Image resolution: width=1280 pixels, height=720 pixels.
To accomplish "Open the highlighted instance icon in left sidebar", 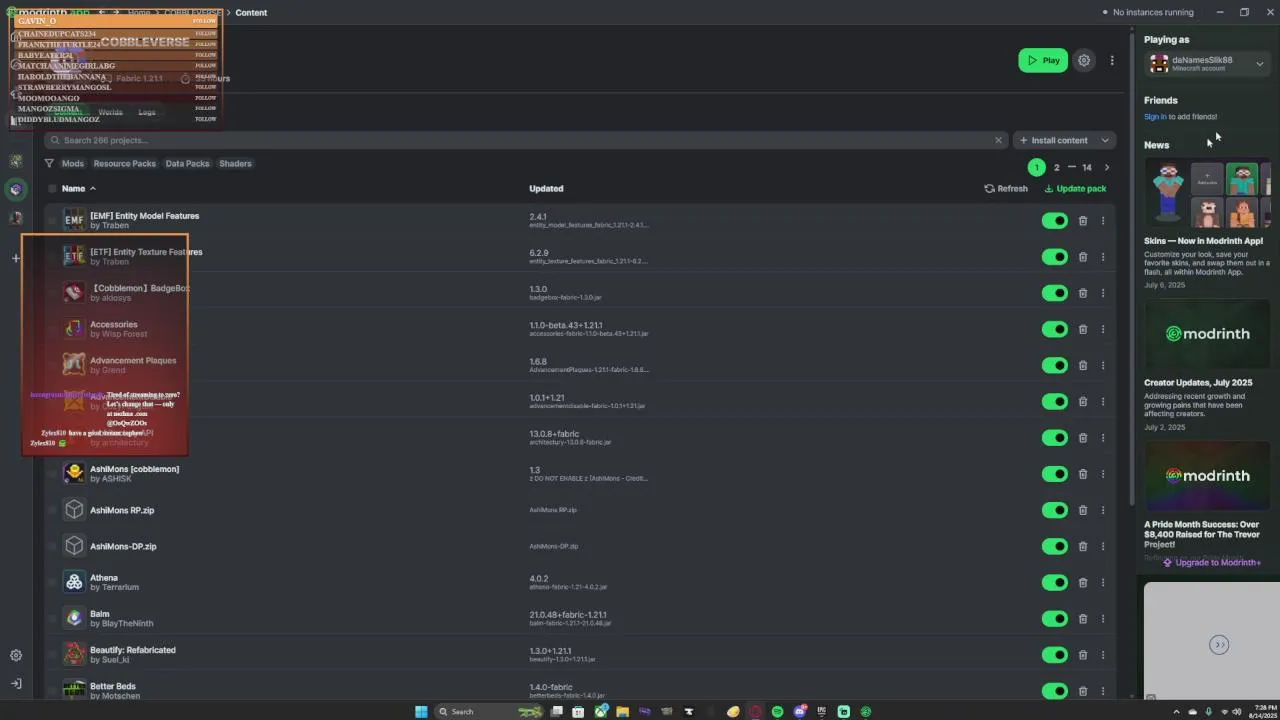I will click(15, 189).
